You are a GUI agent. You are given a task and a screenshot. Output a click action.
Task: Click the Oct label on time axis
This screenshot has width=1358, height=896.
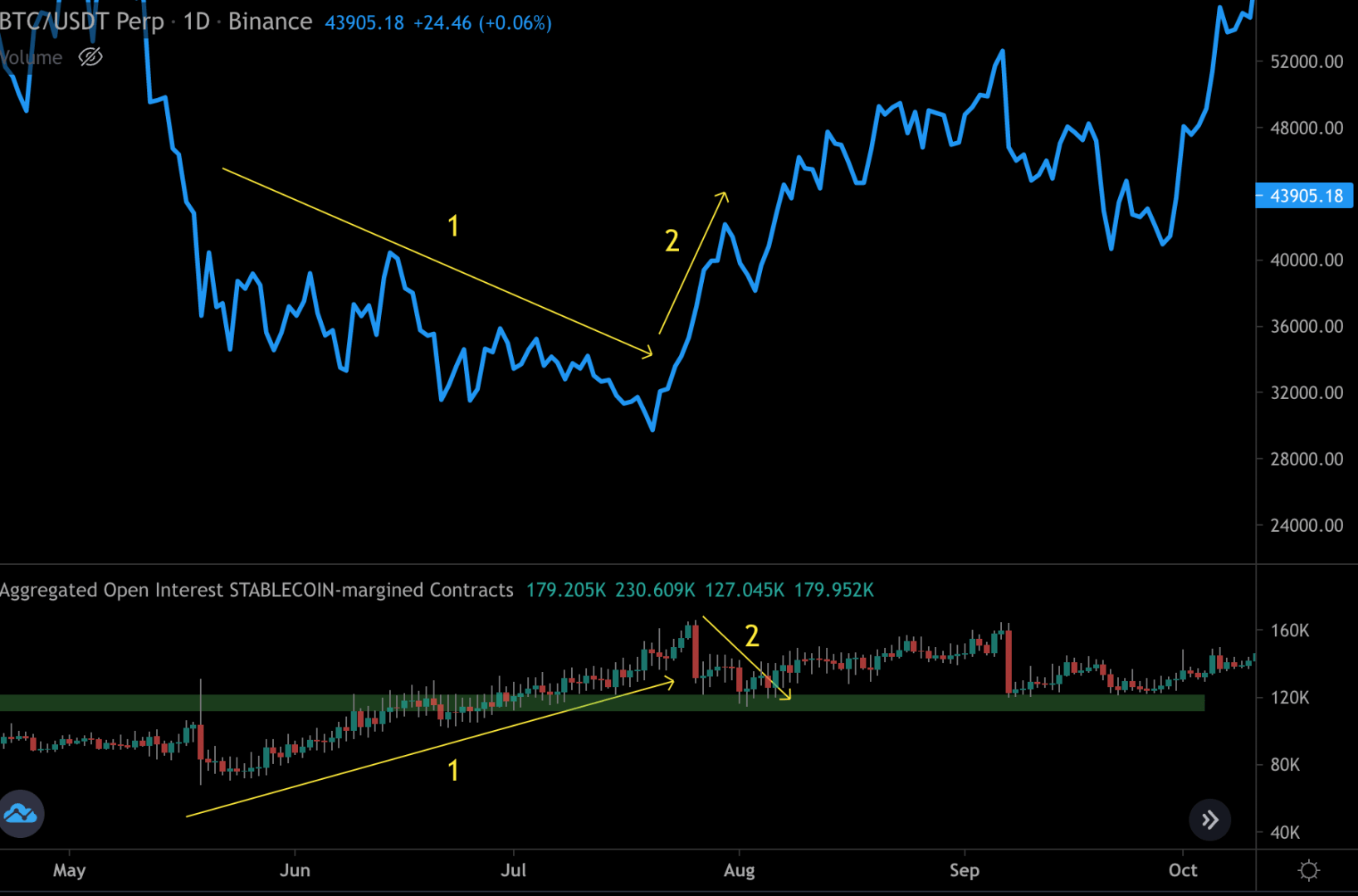(1183, 870)
